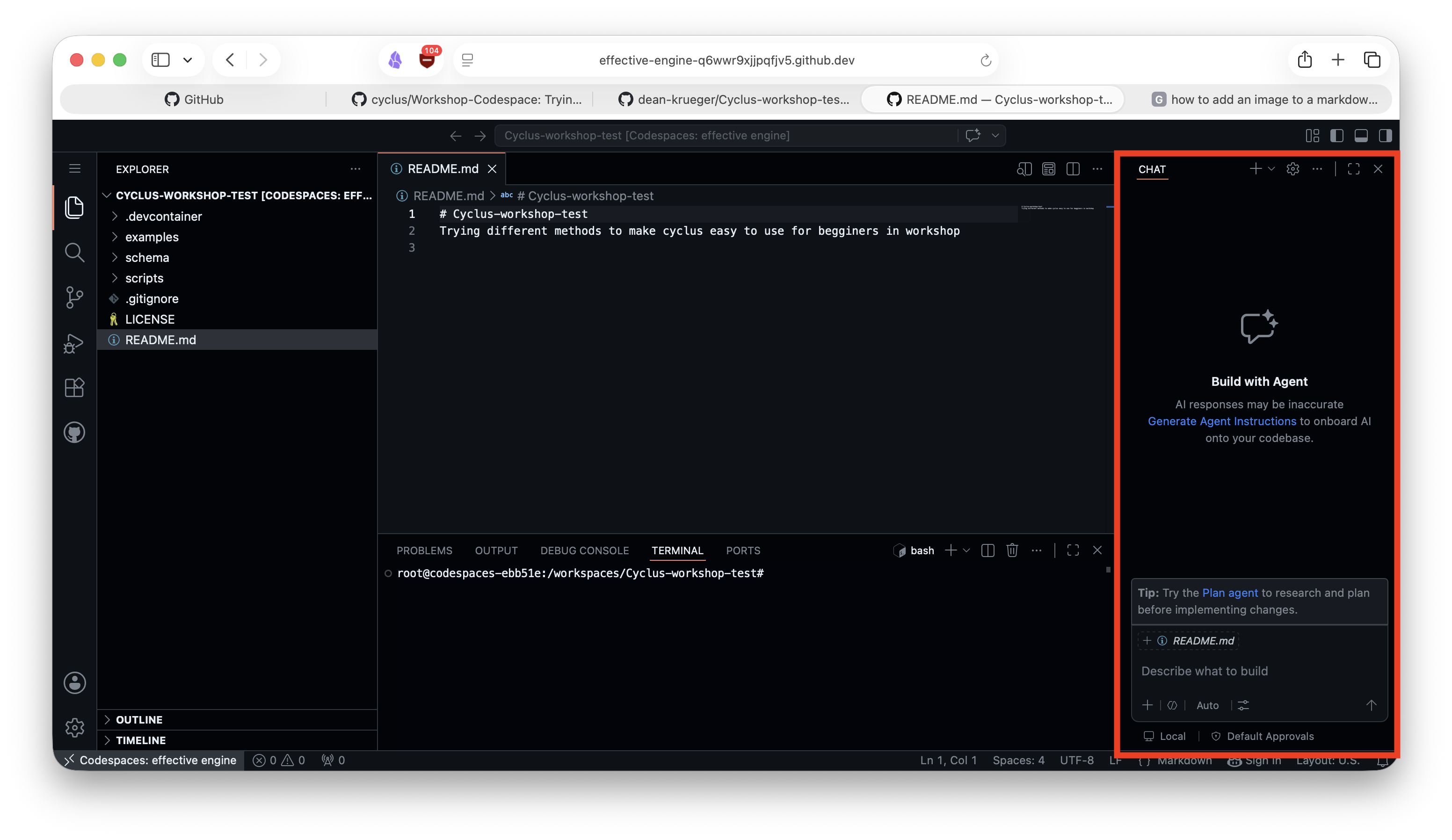1452x840 pixels.
Task: Toggle the Safari sidebar button
Action: click(160, 60)
